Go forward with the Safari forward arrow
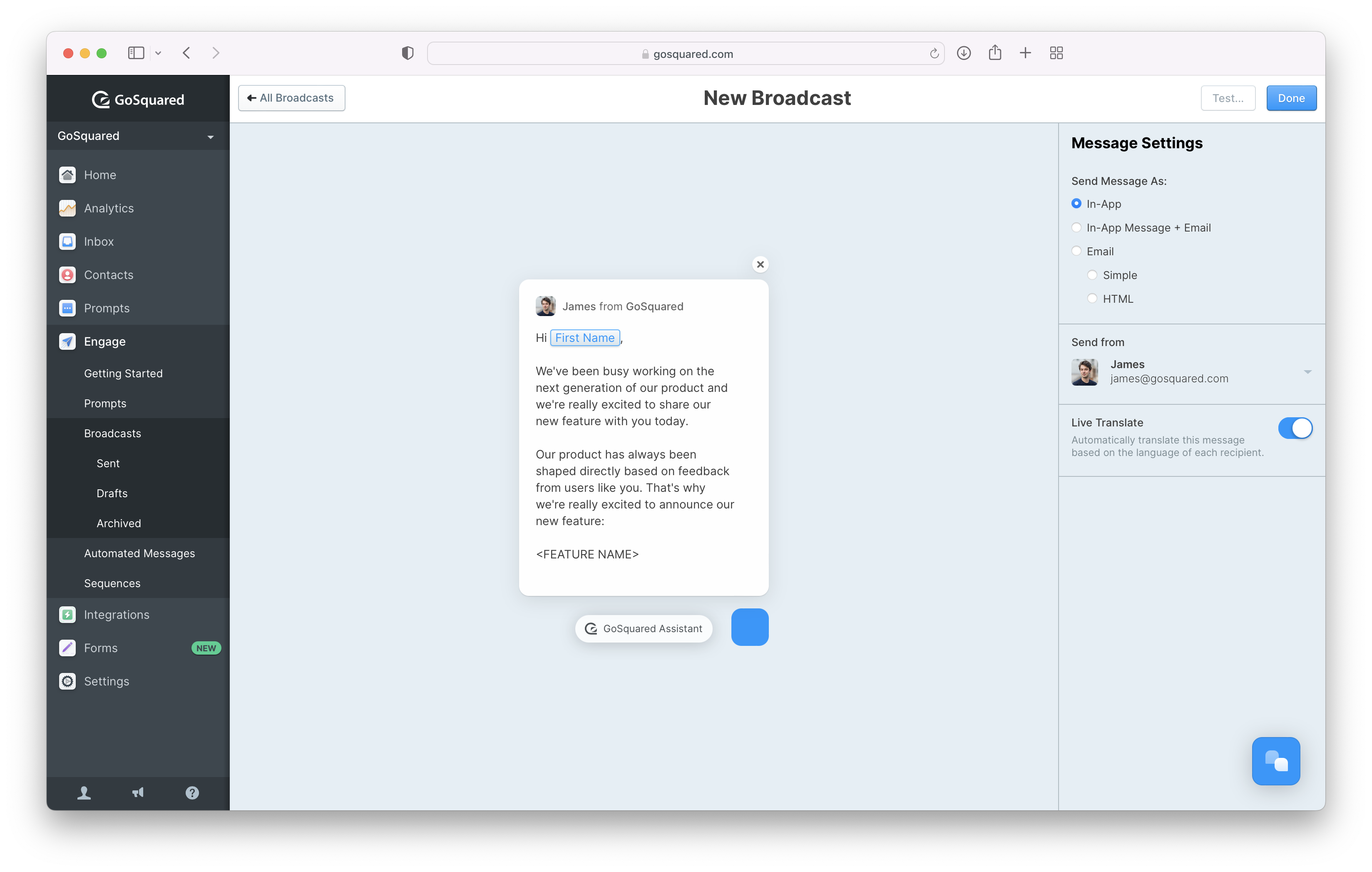 pos(215,53)
